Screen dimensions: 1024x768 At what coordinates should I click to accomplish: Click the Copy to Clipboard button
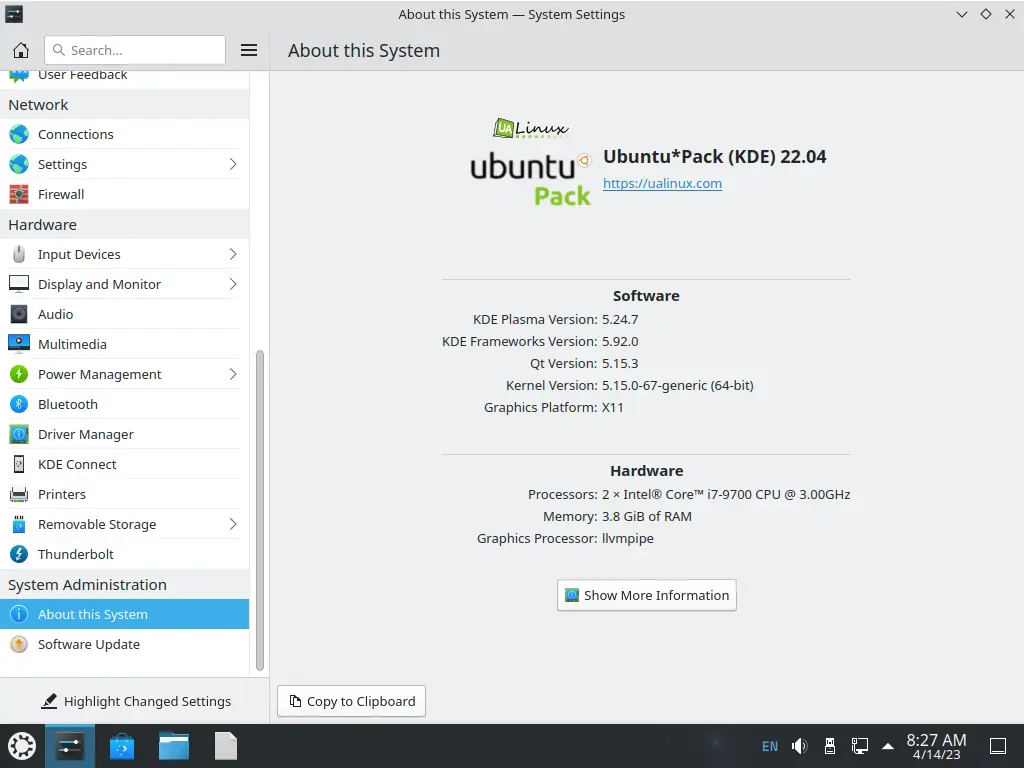pyautogui.click(x=351, y=701)
